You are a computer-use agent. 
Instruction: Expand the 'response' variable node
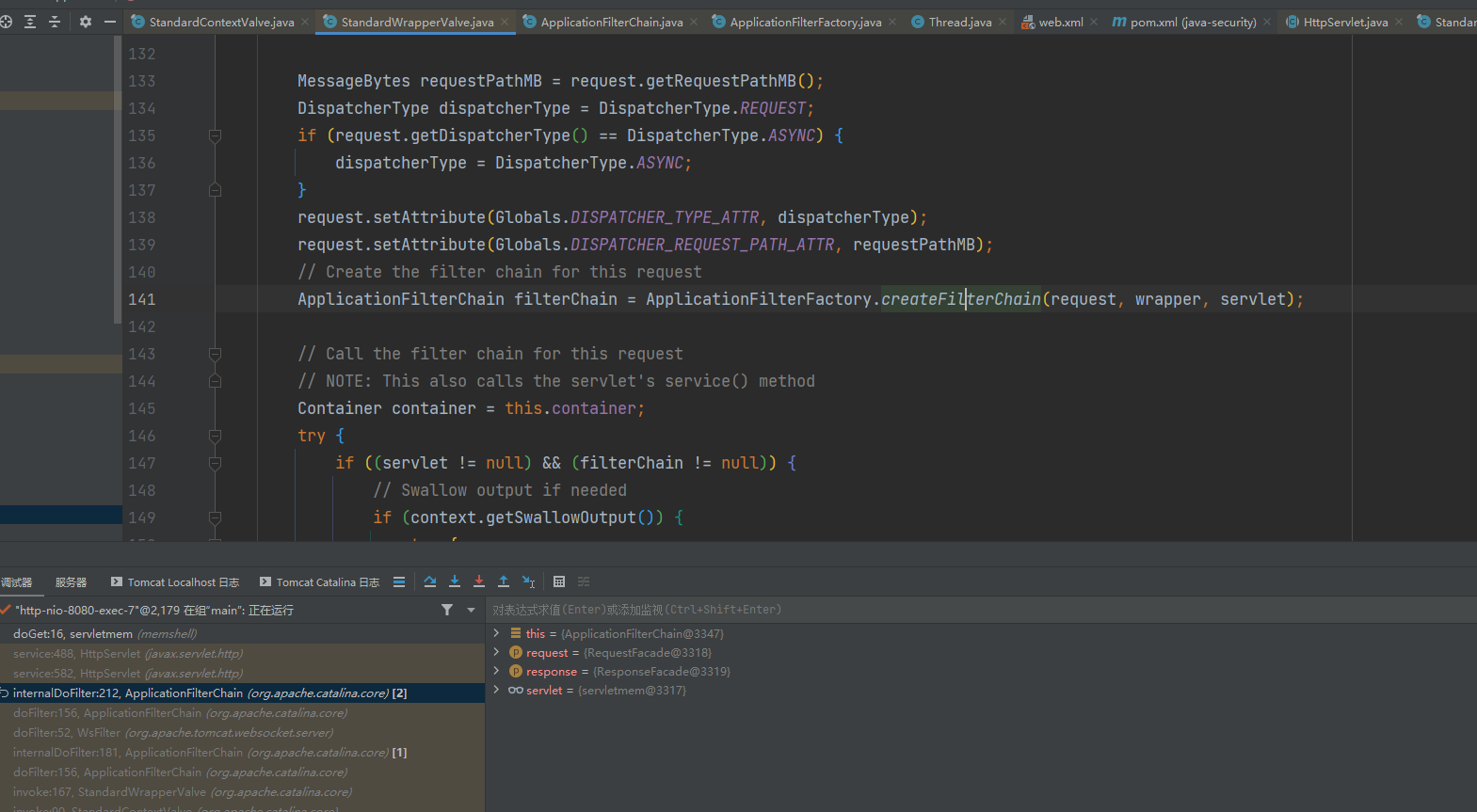pos(496,671)
